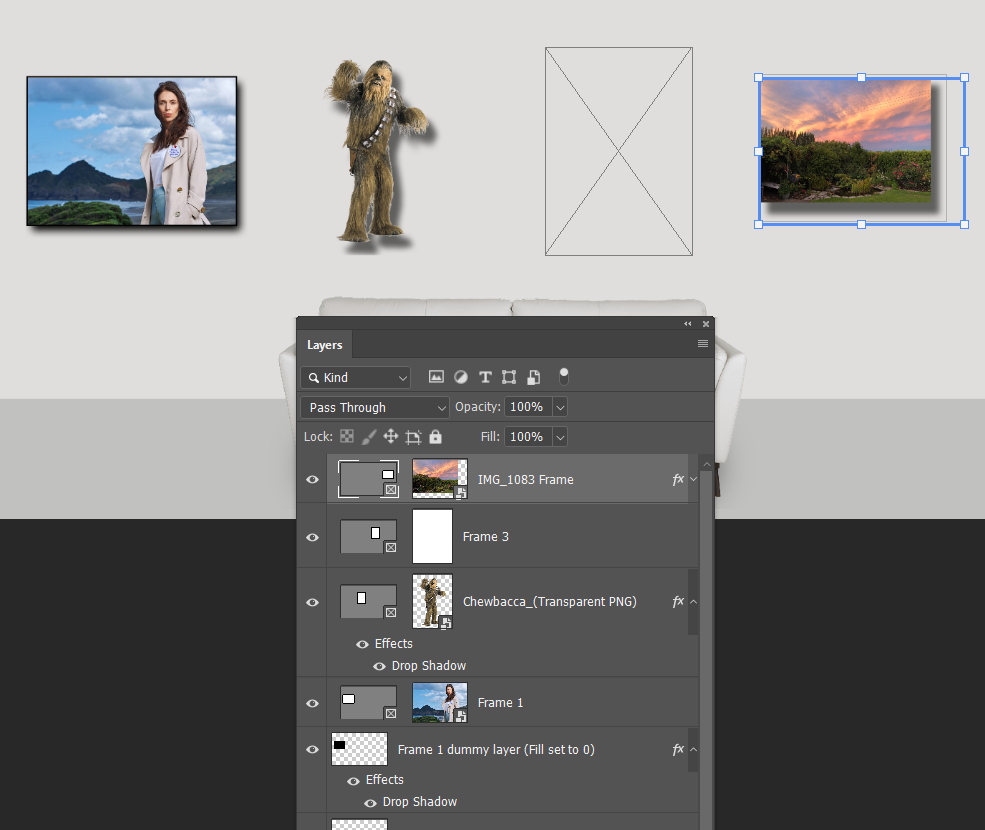Collapse the Layers panel with double arrows

688,324
